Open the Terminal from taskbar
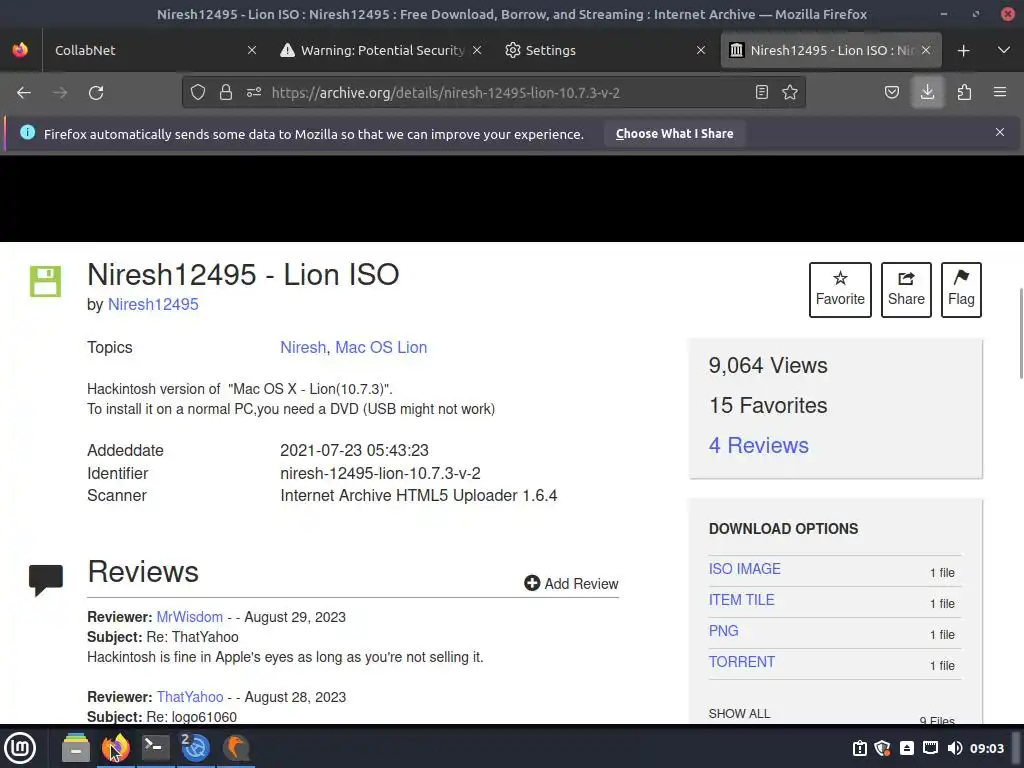 tap(155, 747)
